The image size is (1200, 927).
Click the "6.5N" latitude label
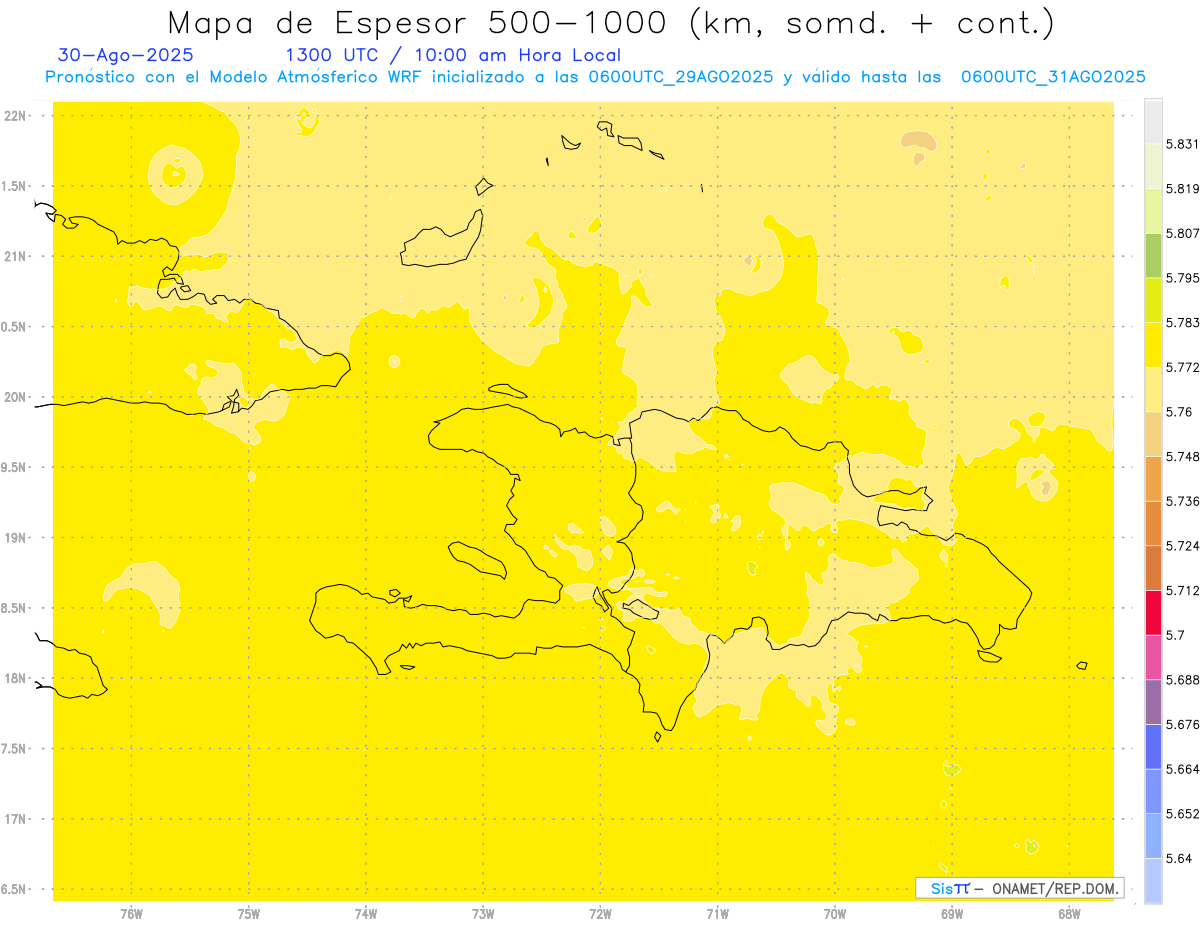click(13, 889)
